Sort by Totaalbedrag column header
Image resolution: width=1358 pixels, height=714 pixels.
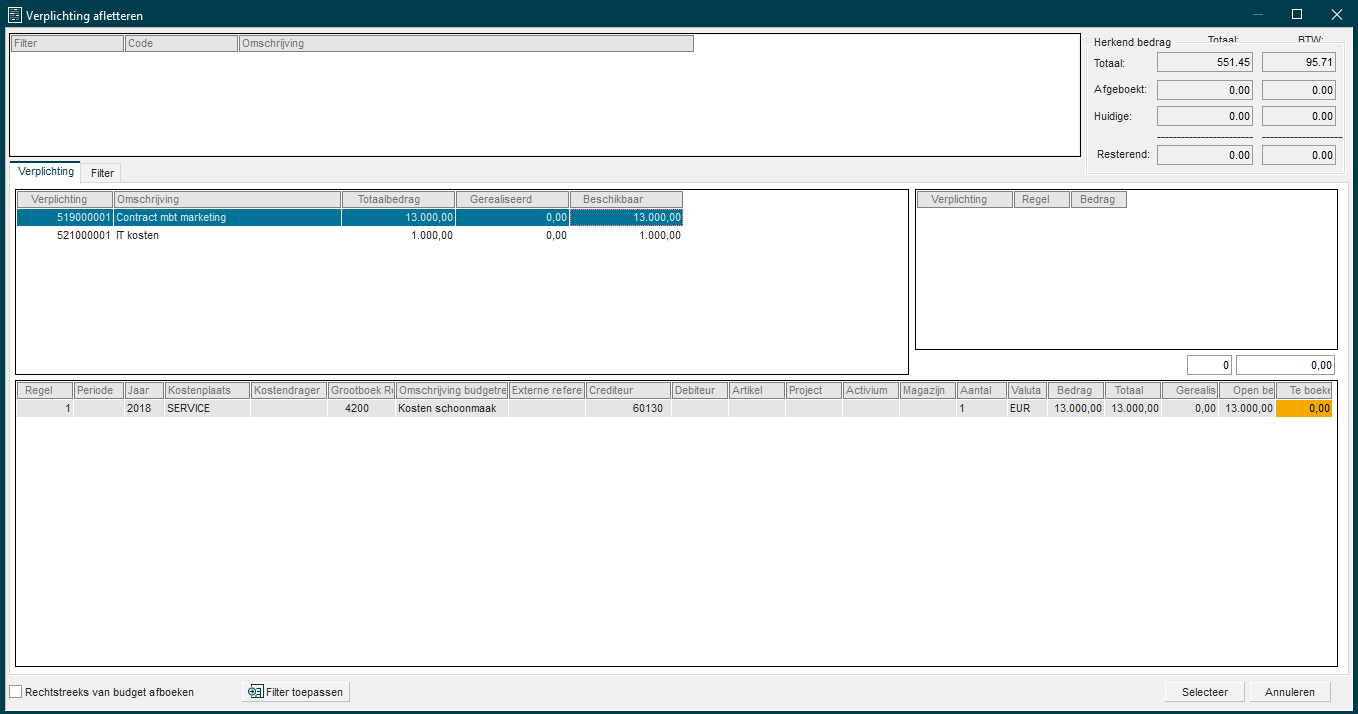pos(397,200)
